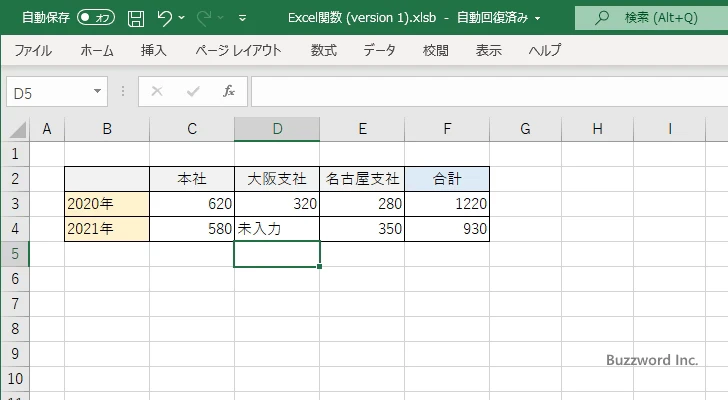Select column G header
Image resolution: width=728 pixels, height=400 pixels.
pyautogui.click(x=525, y=129)
